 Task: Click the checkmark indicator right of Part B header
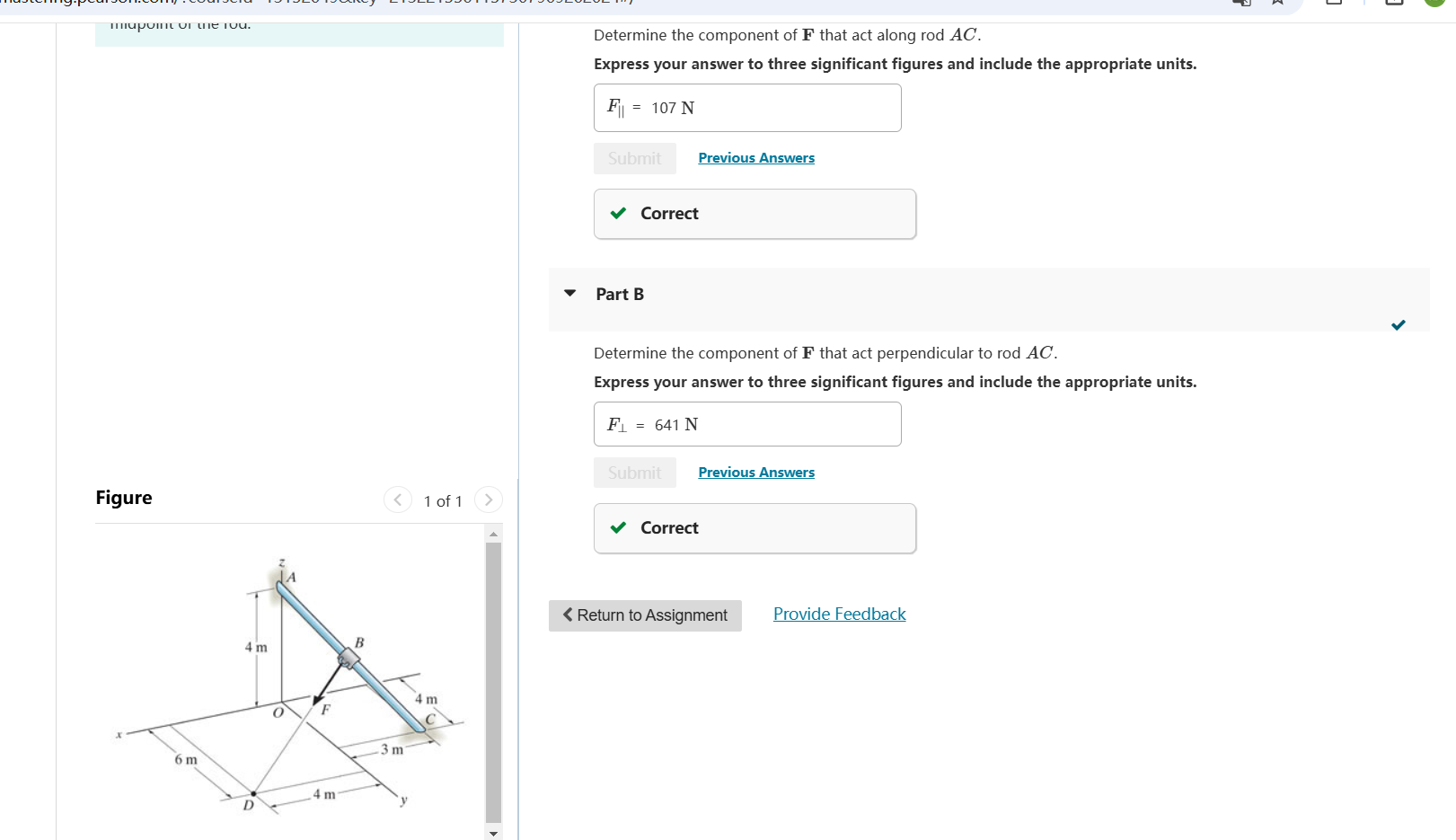pos(1398,325)
